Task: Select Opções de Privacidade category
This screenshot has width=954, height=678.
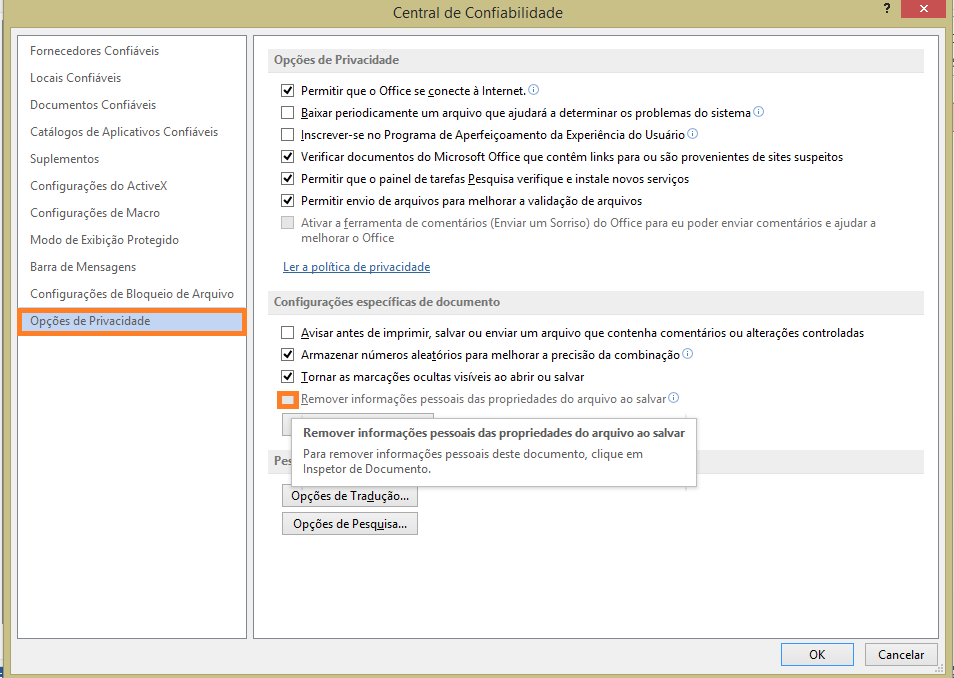Action: (132, 321)
